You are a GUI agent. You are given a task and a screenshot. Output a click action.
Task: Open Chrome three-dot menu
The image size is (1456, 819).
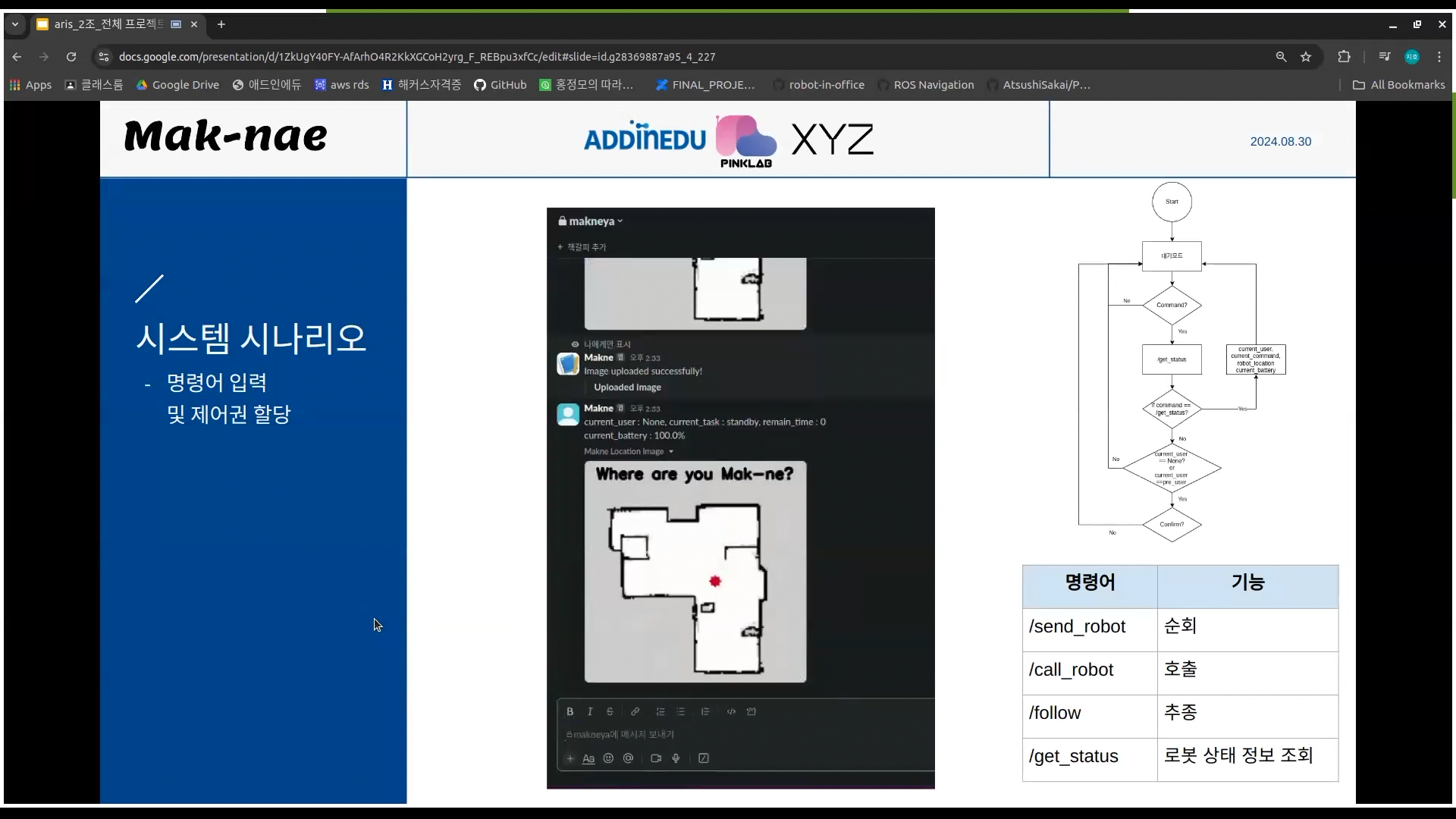pyautogui.click(x=1439, y=57)
